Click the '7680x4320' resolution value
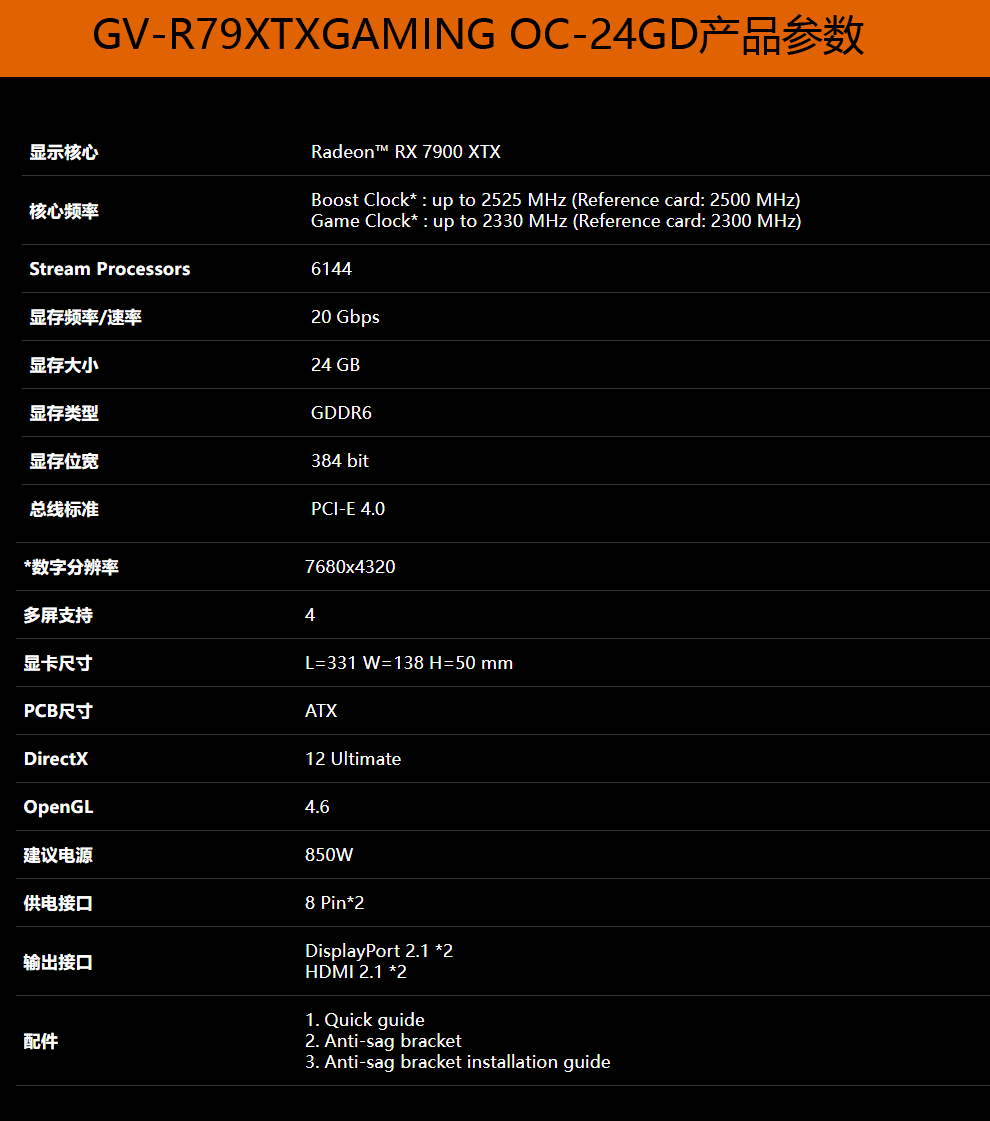The width and height of the screenshot is (990, 1121). point(350,566)
